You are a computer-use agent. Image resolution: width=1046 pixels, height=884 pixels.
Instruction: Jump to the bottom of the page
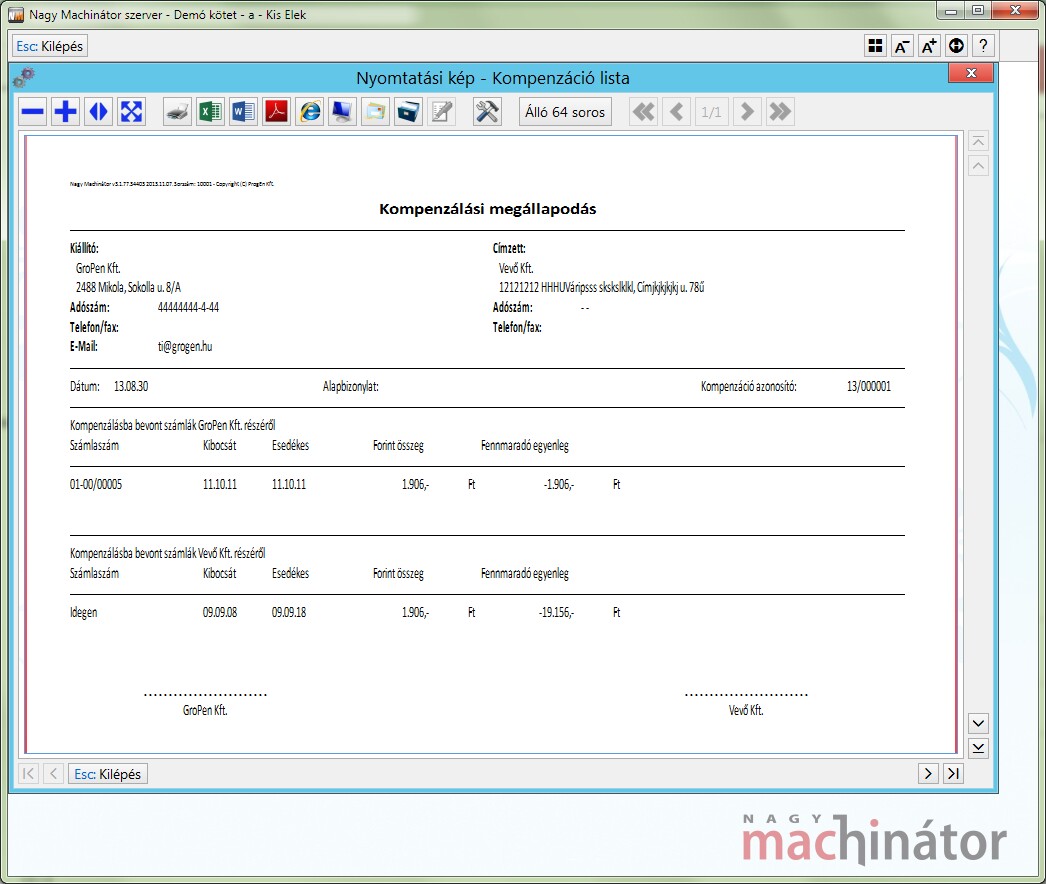click(x=979, y=748)
